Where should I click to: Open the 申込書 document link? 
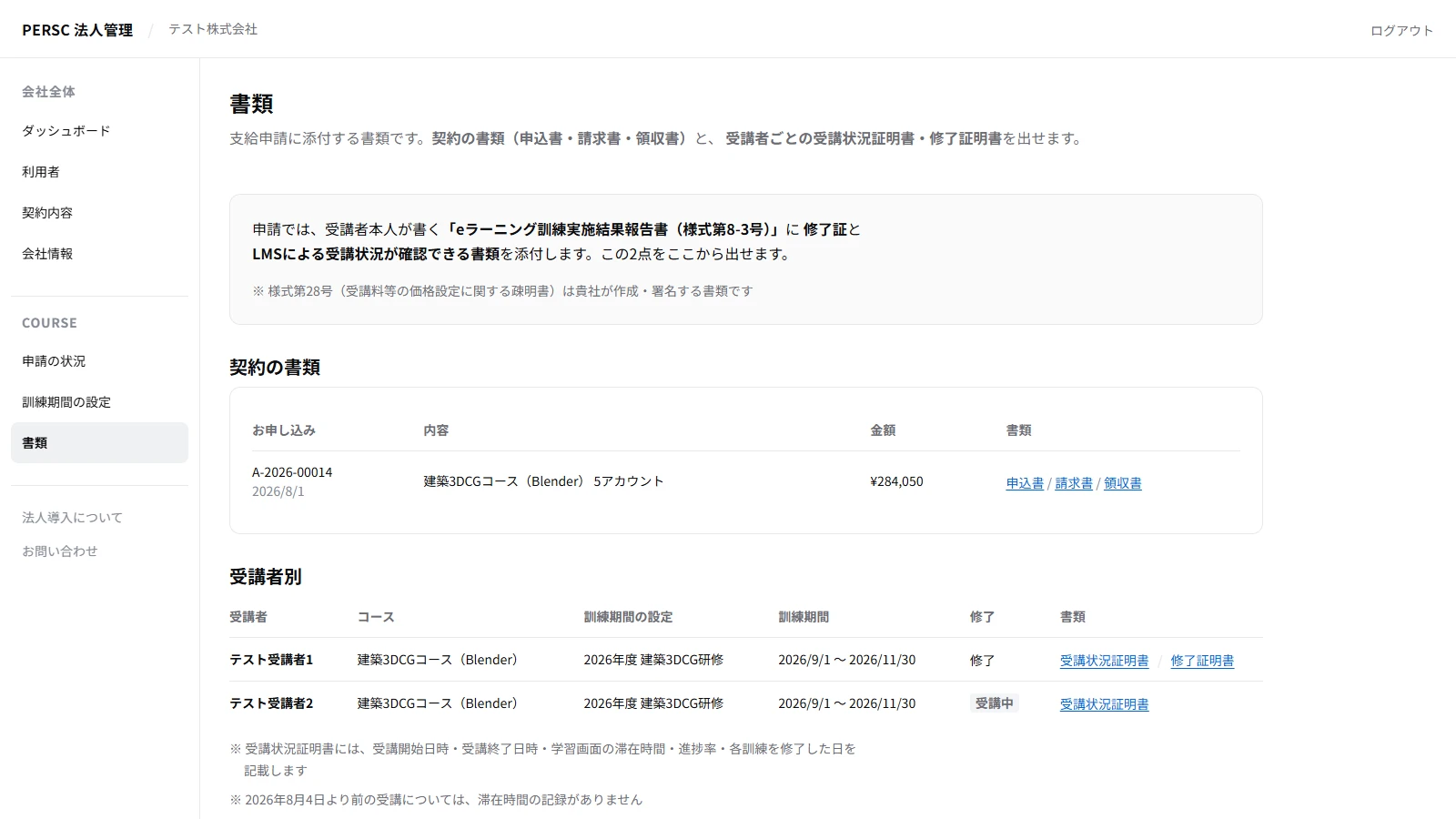coord(1025,483)
